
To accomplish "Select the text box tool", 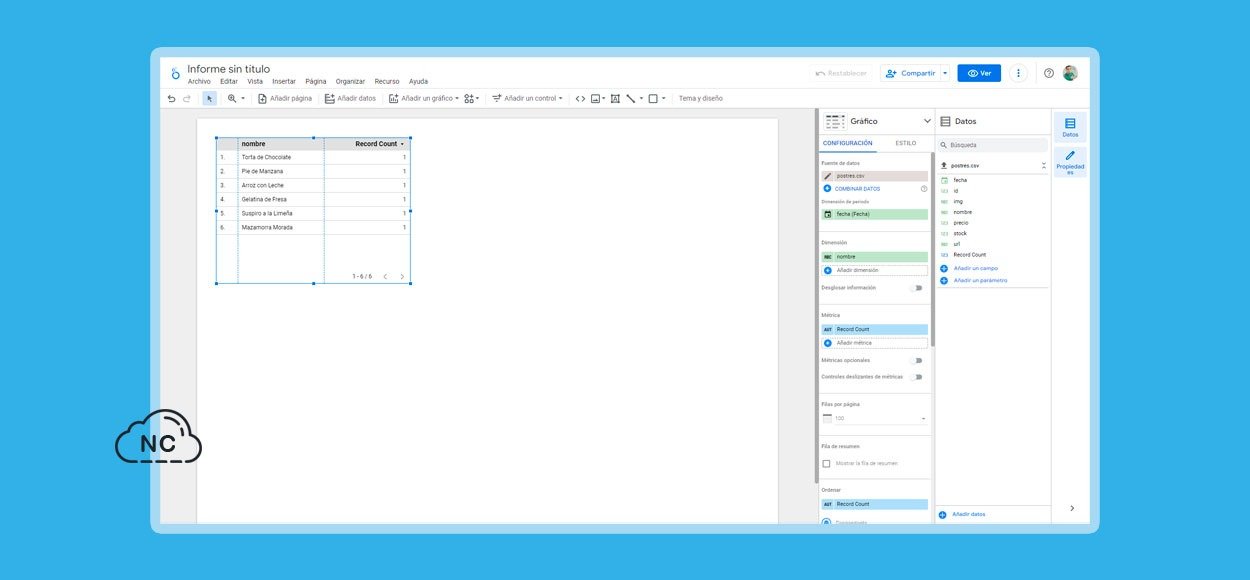I will (615, 99).
